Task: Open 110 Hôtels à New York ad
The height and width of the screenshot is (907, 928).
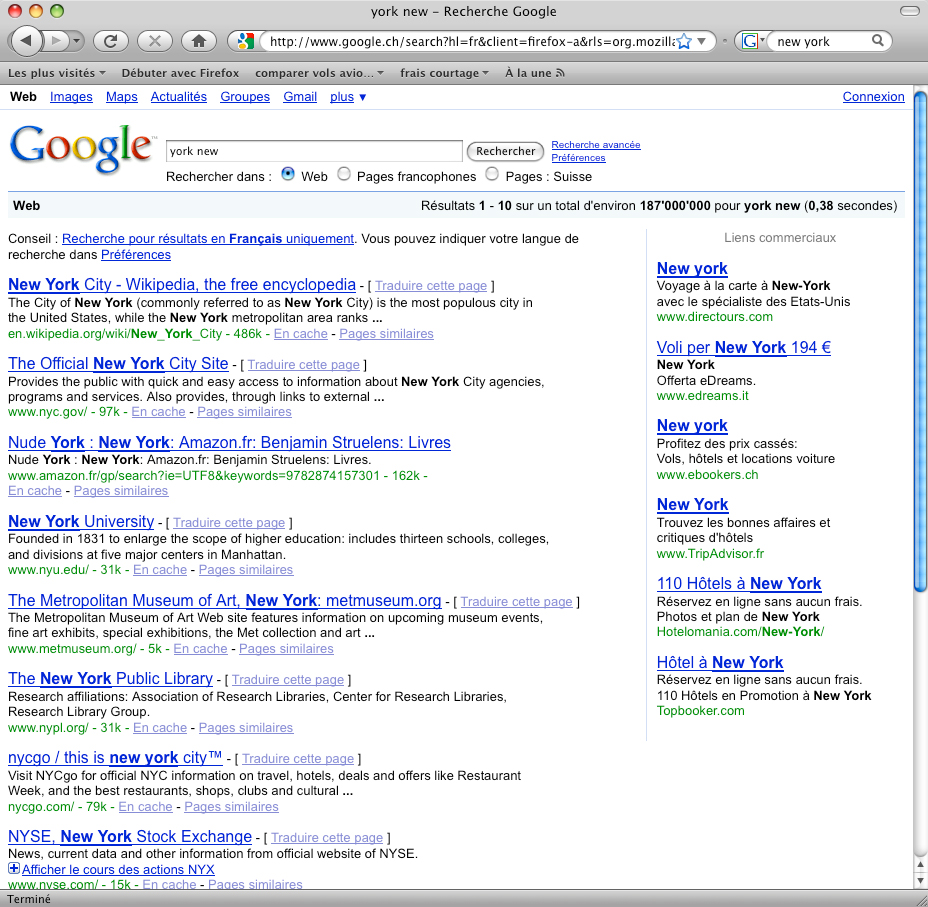Action: pyautogui.click(x=739, y=583)
